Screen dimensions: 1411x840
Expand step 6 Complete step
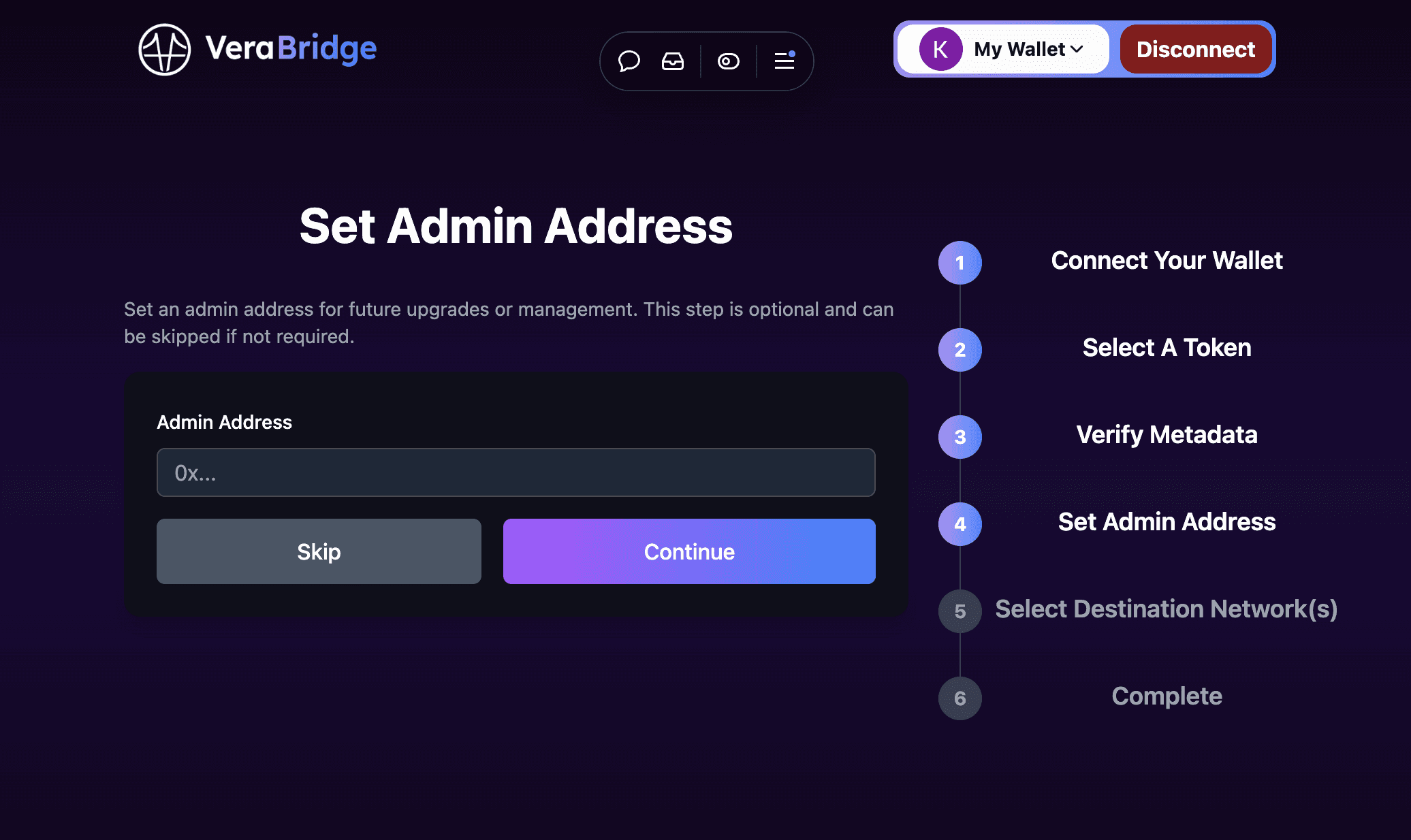coord(1166,696)
